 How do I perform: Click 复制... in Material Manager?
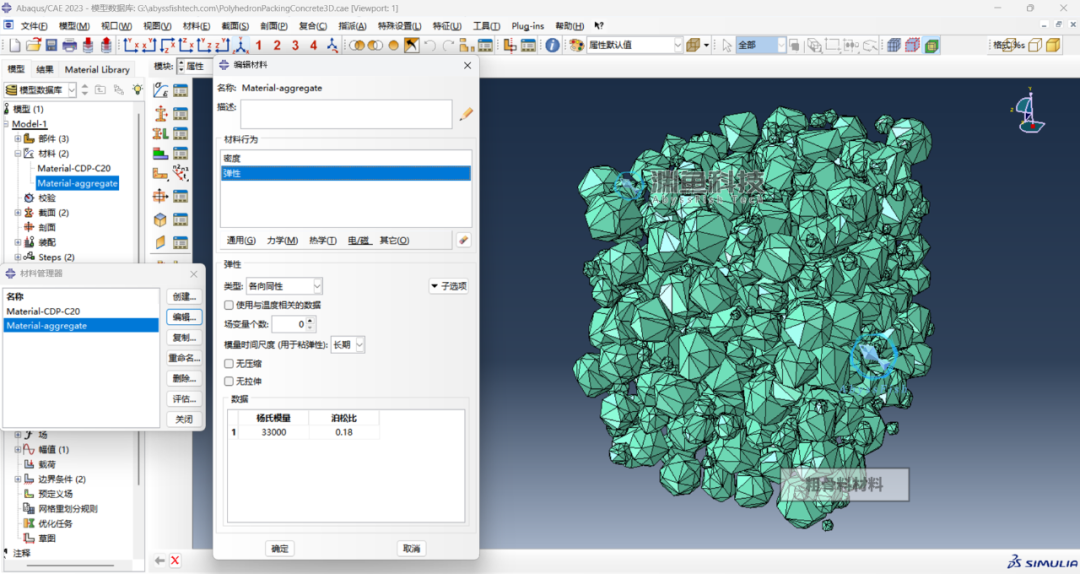pos(184,338)
